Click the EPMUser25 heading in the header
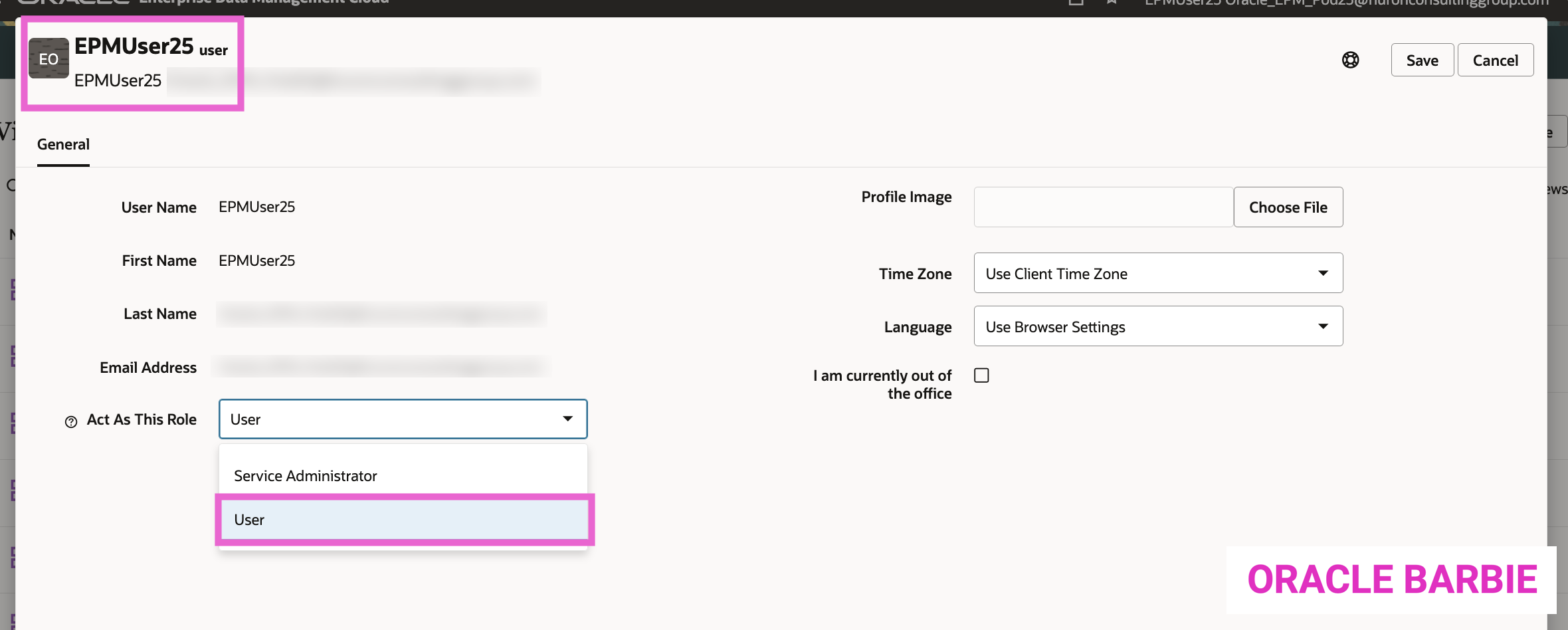 [134, 47]
